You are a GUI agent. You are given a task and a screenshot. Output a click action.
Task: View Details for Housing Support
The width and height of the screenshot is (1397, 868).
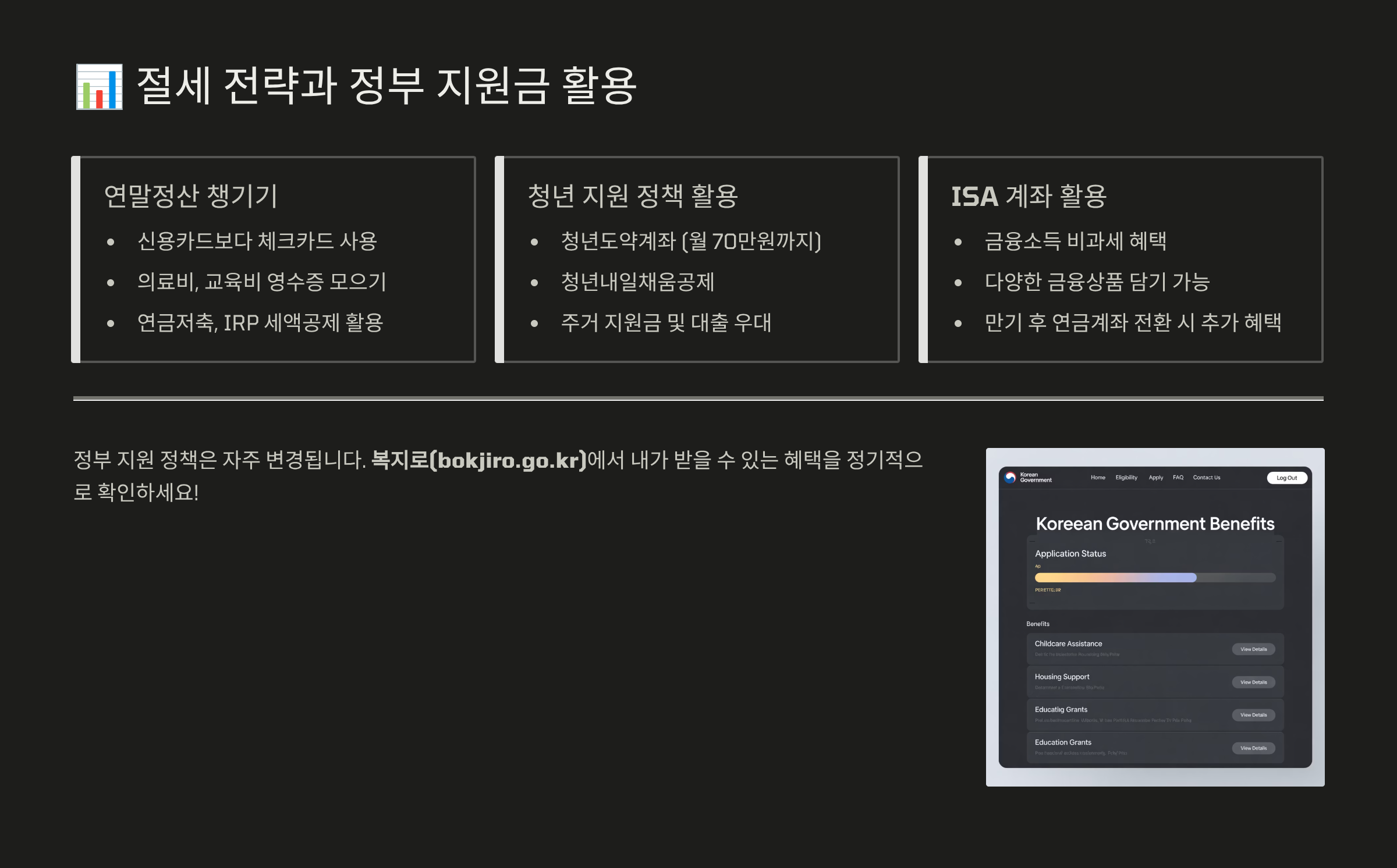click(x=1253, y=682)
